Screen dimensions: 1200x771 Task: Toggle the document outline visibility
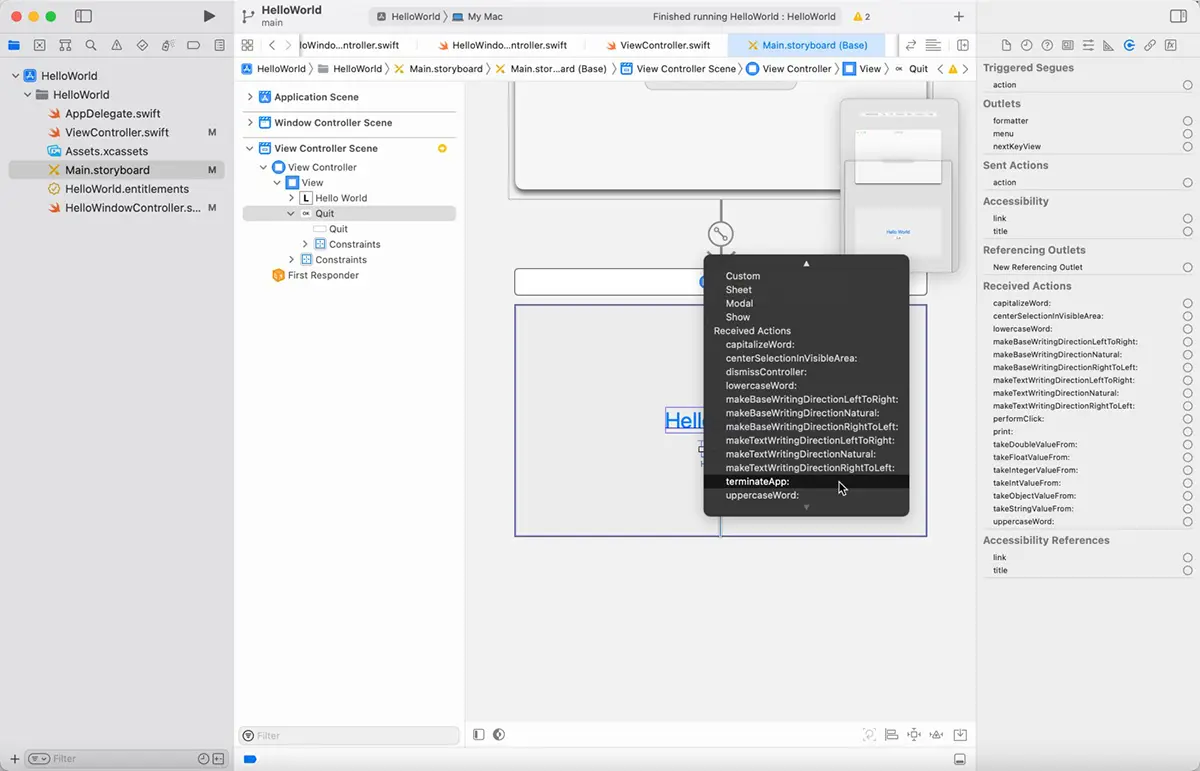point(478,735)
